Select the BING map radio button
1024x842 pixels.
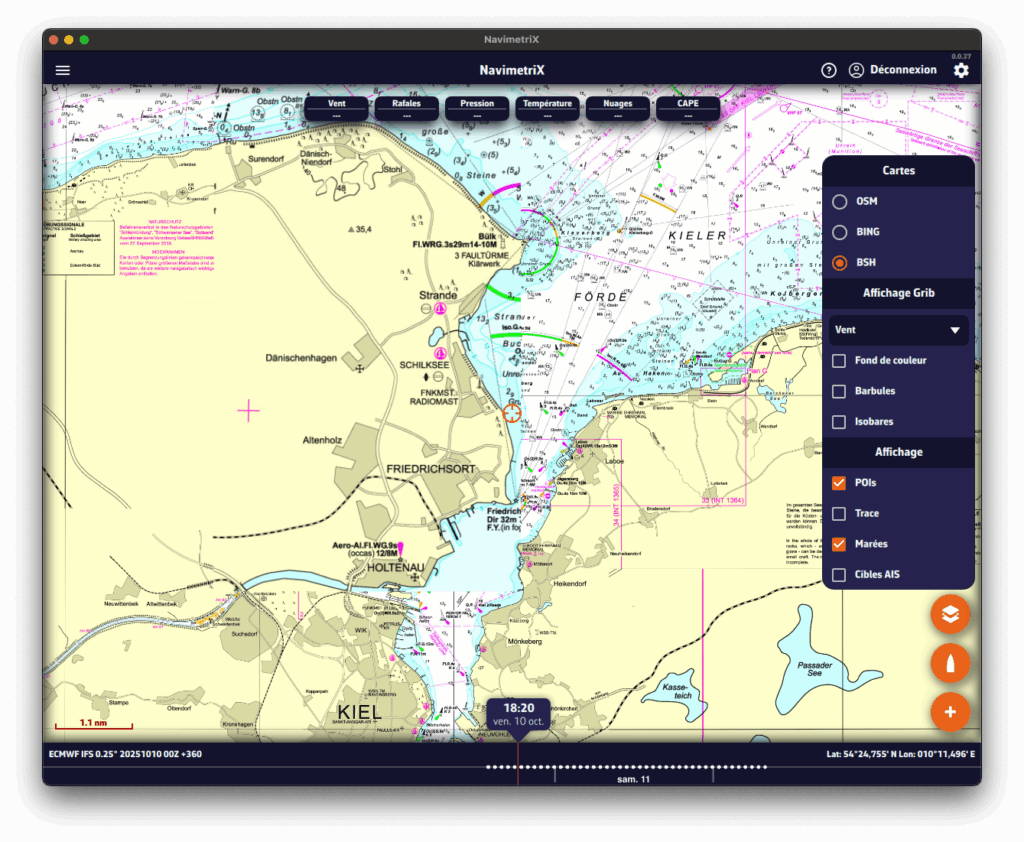pyautogui.click(x=840, y=232)
